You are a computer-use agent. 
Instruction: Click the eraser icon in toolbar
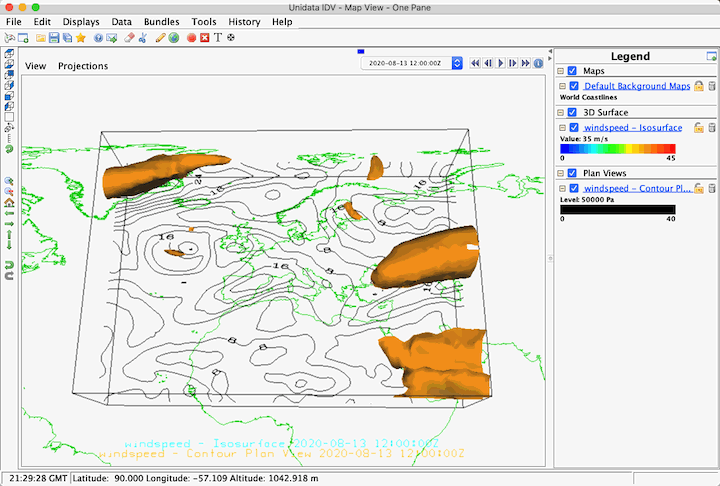[129, 38]
